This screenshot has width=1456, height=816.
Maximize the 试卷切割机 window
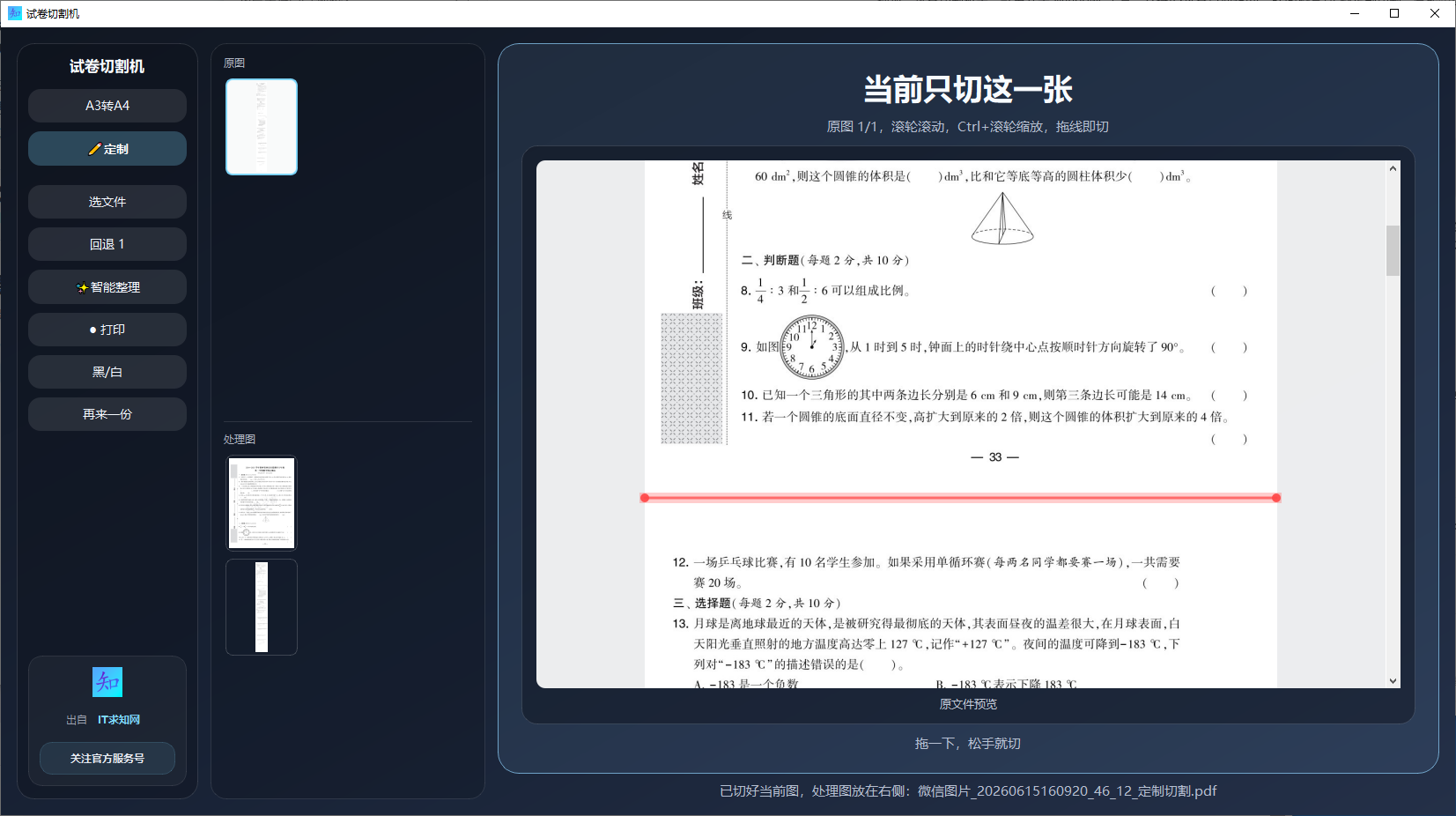click(1394, 13)
